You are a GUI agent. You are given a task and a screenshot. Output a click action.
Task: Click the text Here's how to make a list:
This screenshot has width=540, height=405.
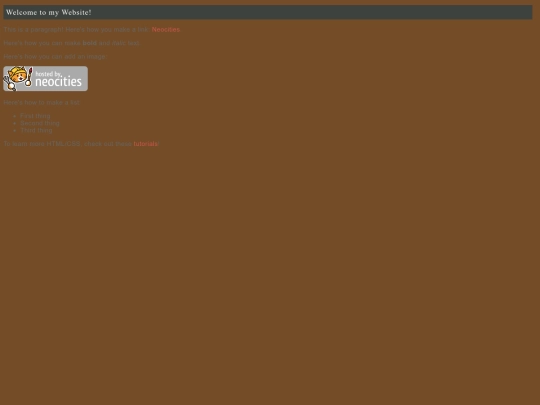(x=42, y=103)
